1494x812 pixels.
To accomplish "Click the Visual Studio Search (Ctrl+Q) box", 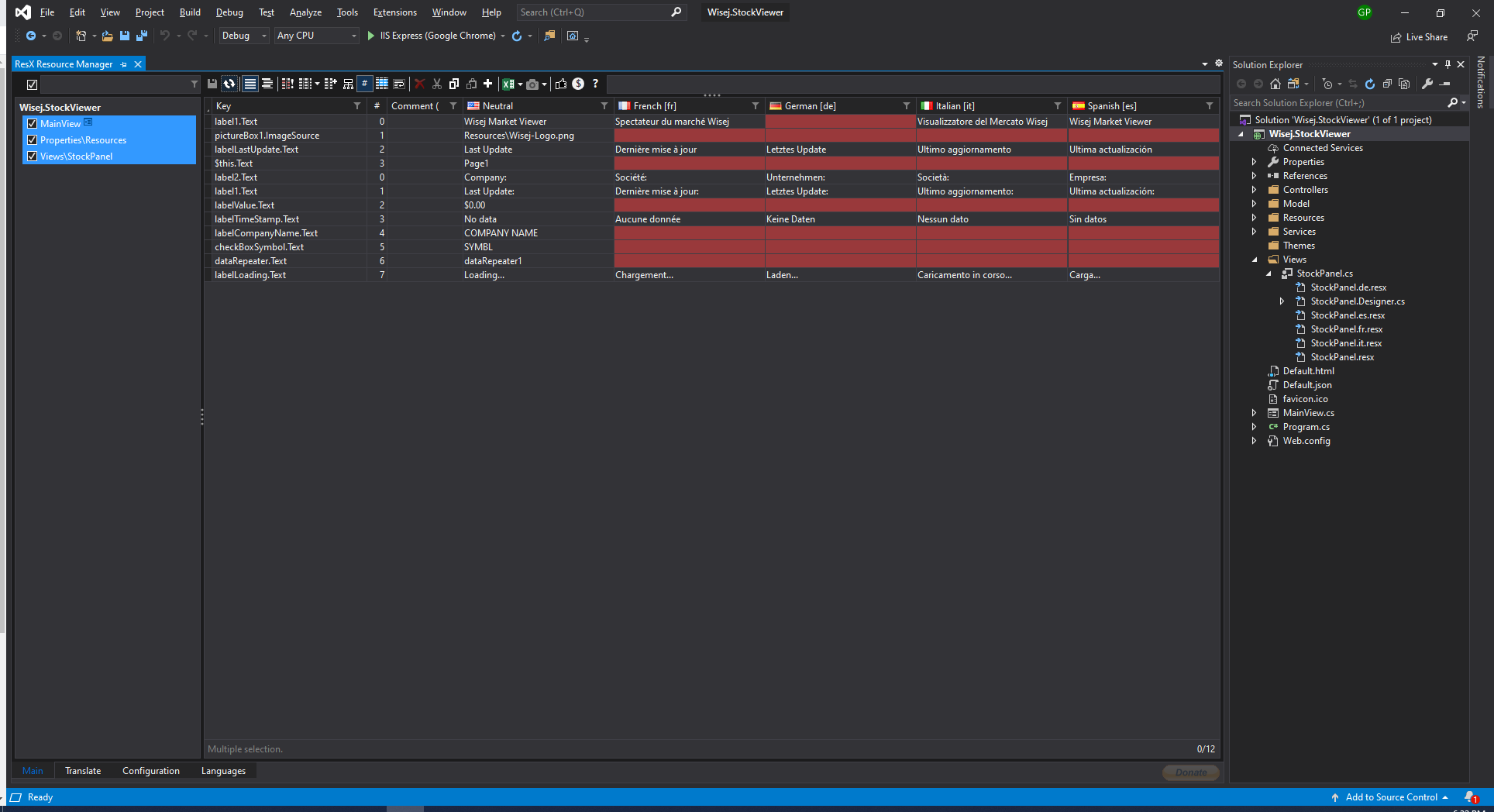I will click(x=601, y=12).
